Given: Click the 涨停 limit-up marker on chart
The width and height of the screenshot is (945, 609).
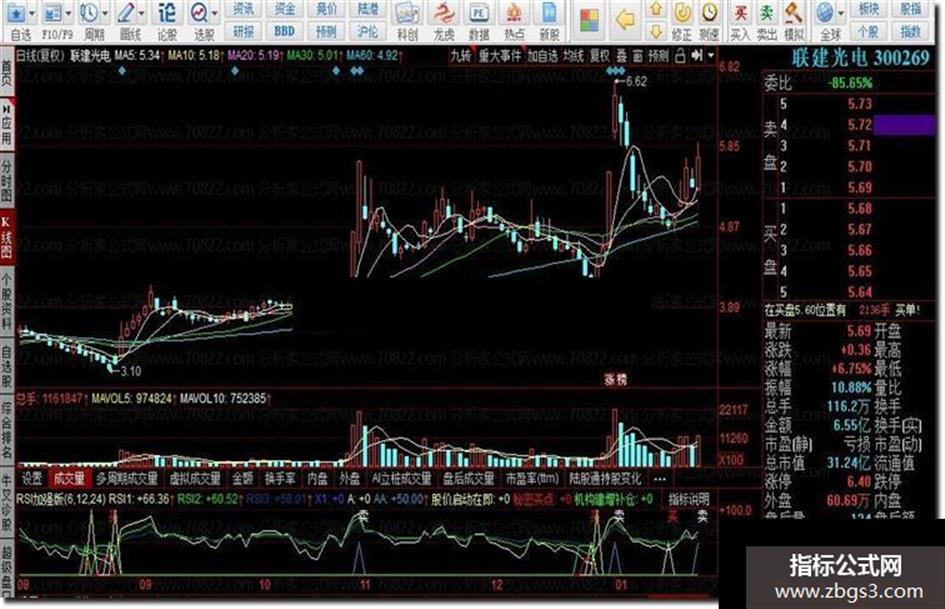Looking at the screenshot, I should pos(616,379).
